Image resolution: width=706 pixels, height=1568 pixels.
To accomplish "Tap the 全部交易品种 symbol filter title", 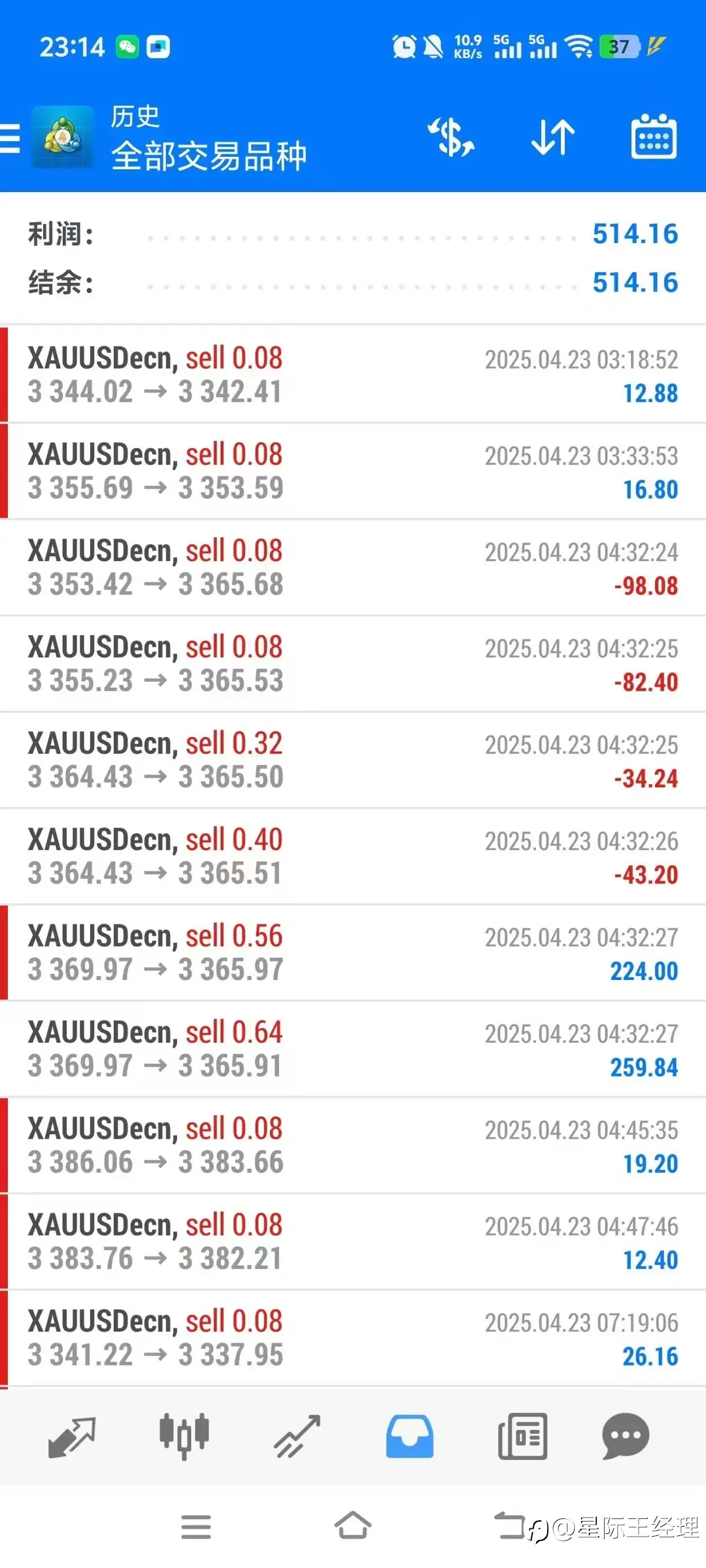I will point(209,155).
